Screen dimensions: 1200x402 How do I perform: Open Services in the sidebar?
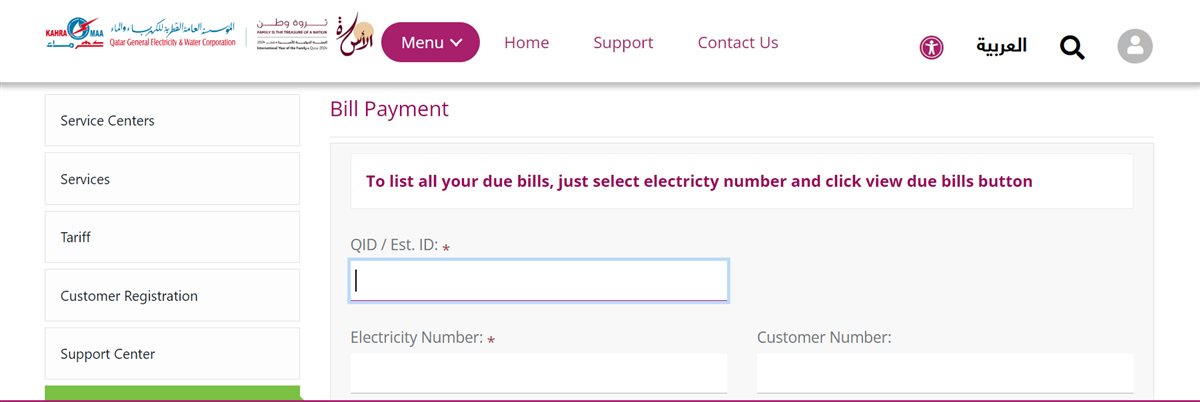[172, 179]
